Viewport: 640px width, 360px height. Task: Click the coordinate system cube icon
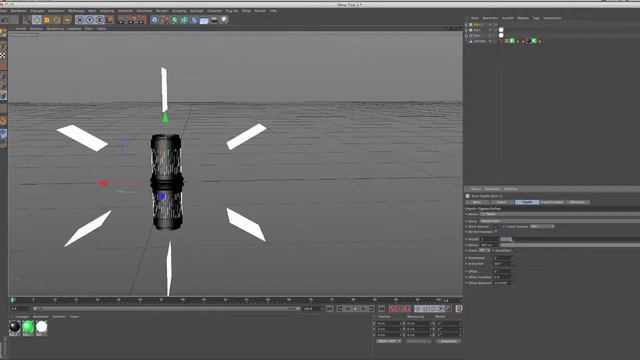[110, 20]
